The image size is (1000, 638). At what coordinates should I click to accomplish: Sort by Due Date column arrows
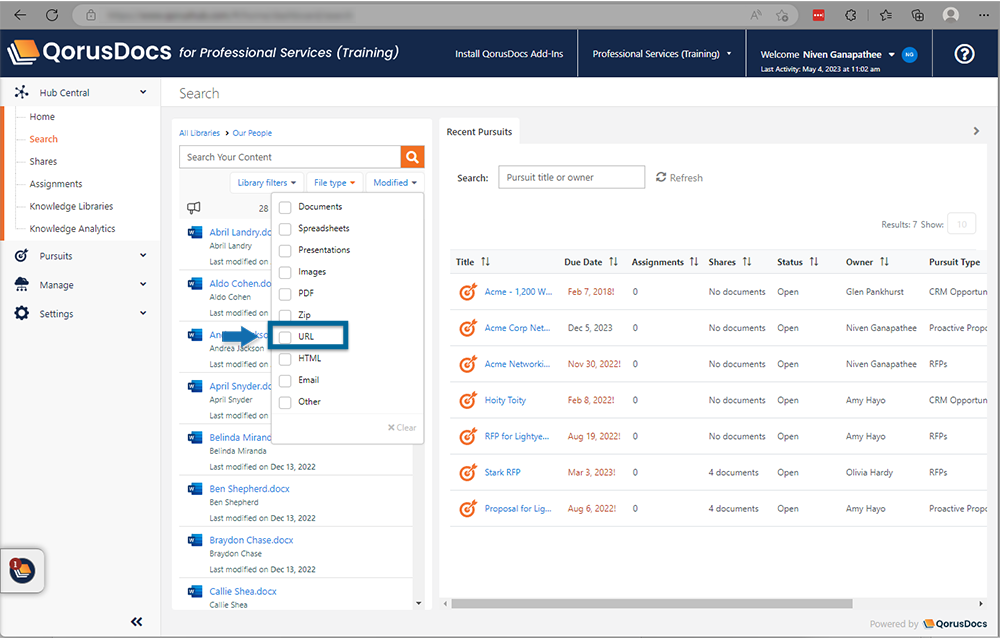[x=614, y=262]
